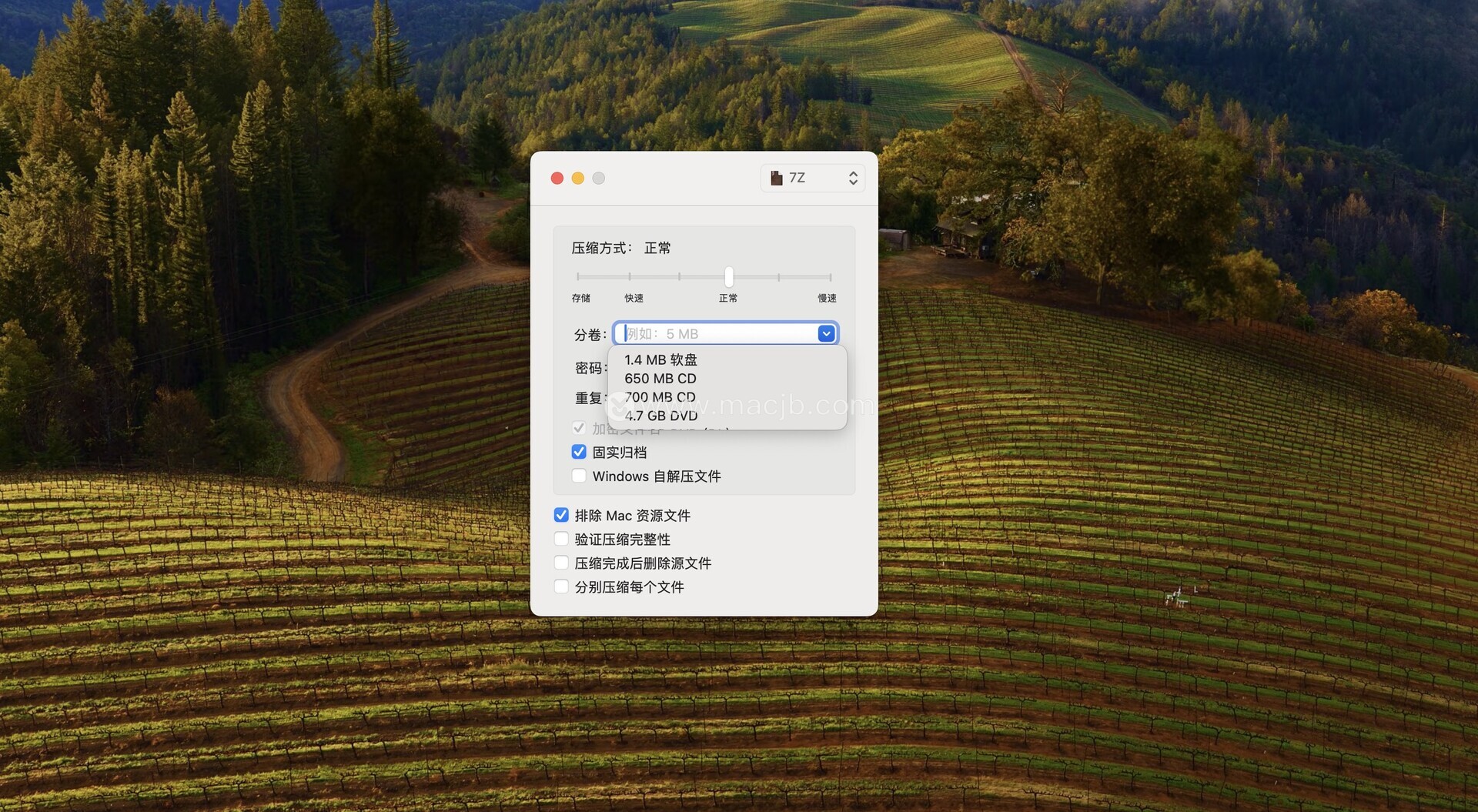This screenshot has height=812, width=1478.
Task: Uncheck 排除 Mac 资源文件
Action: point(561,515)
